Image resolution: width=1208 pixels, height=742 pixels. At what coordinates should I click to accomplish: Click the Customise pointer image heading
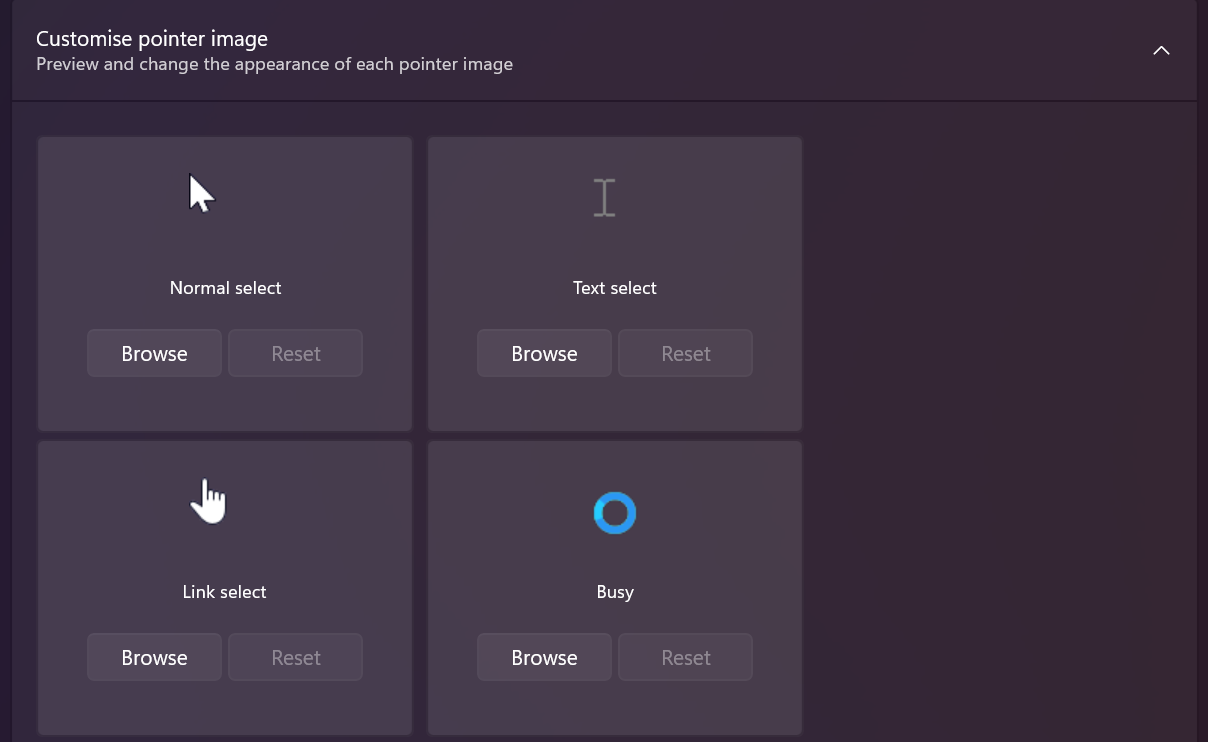[152, 39]
